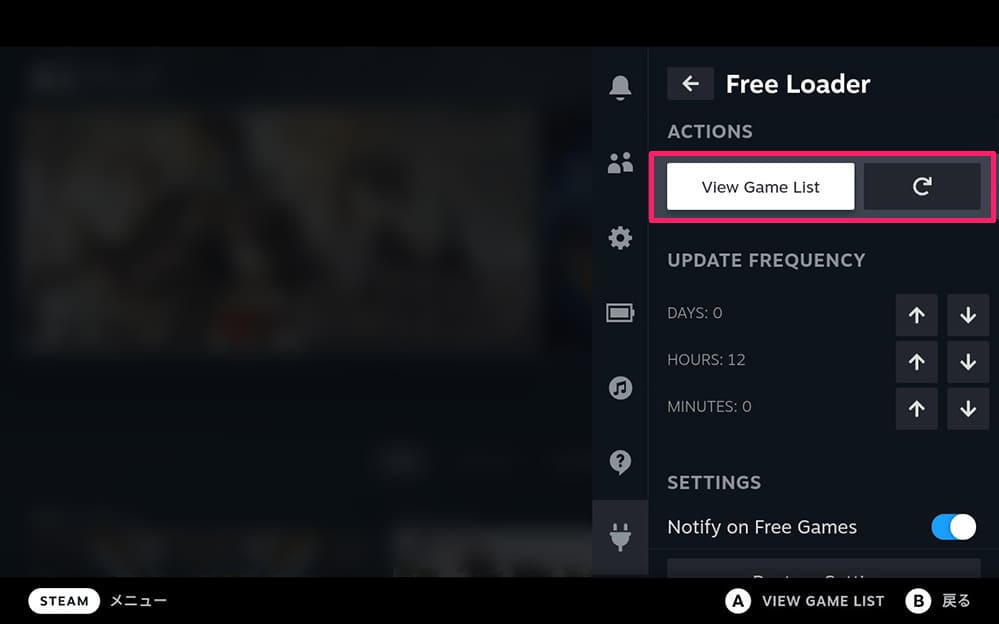This screenshot has height=624, width=999.
Task: Click the A View Game List prompt
Action: [805, 601]
